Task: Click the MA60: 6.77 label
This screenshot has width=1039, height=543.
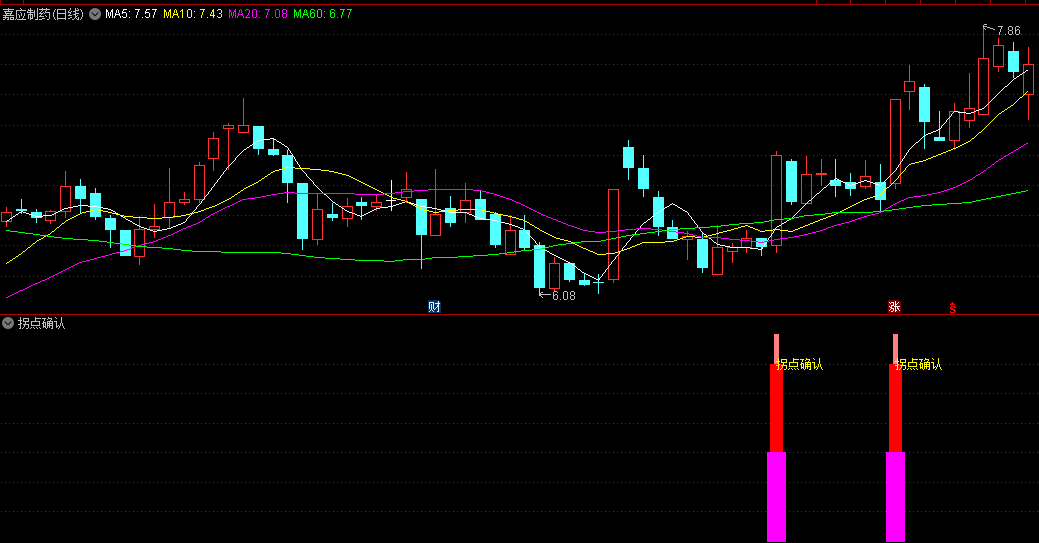Action: 323,14
